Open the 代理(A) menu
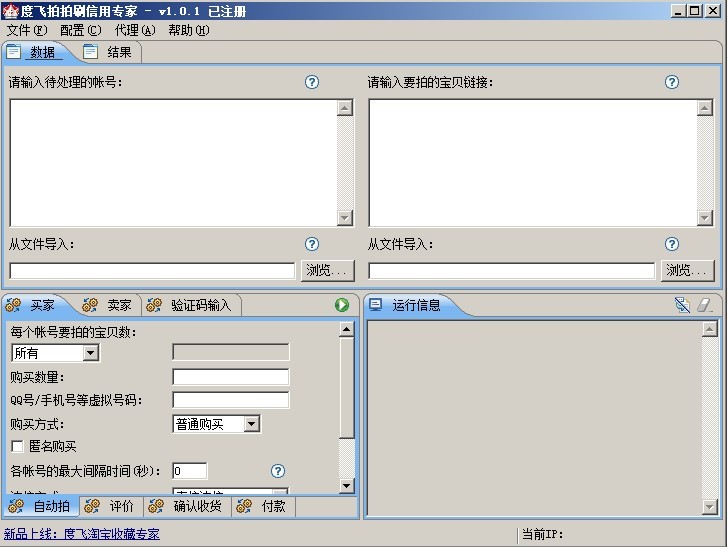This screenshot has height=547, width=728. coord(135,31)
